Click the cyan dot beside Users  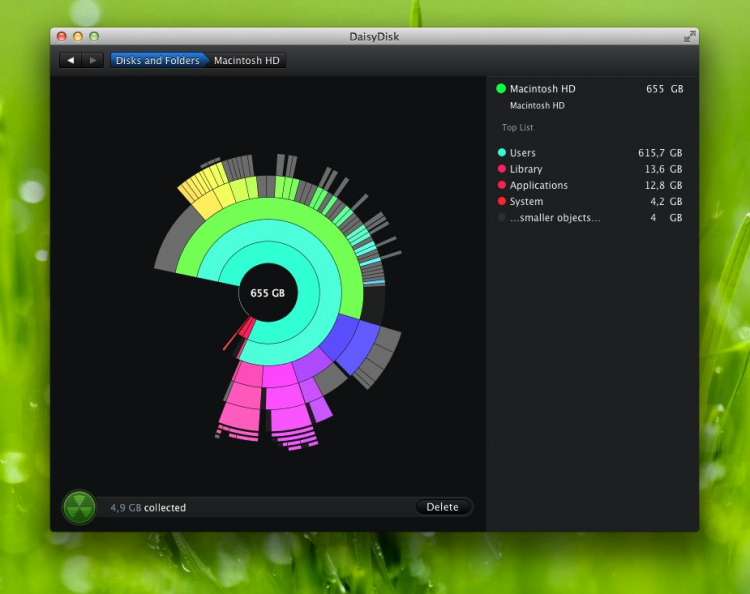click(x=502, y=153)
